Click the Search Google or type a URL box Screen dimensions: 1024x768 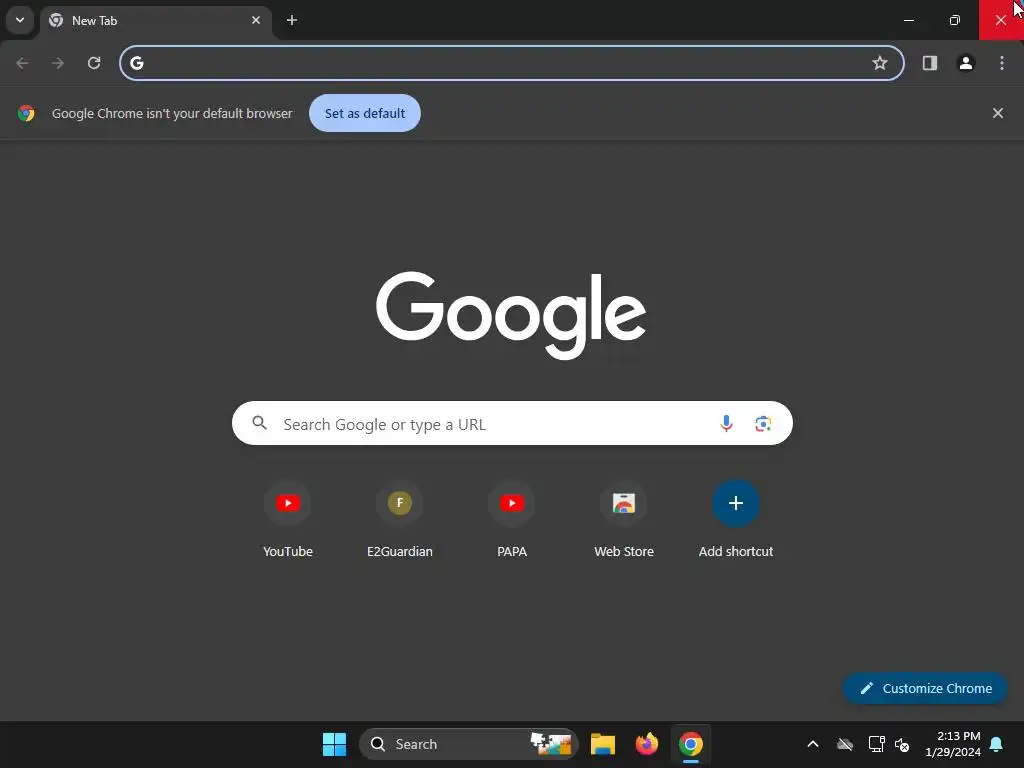(x=512, y=423)
